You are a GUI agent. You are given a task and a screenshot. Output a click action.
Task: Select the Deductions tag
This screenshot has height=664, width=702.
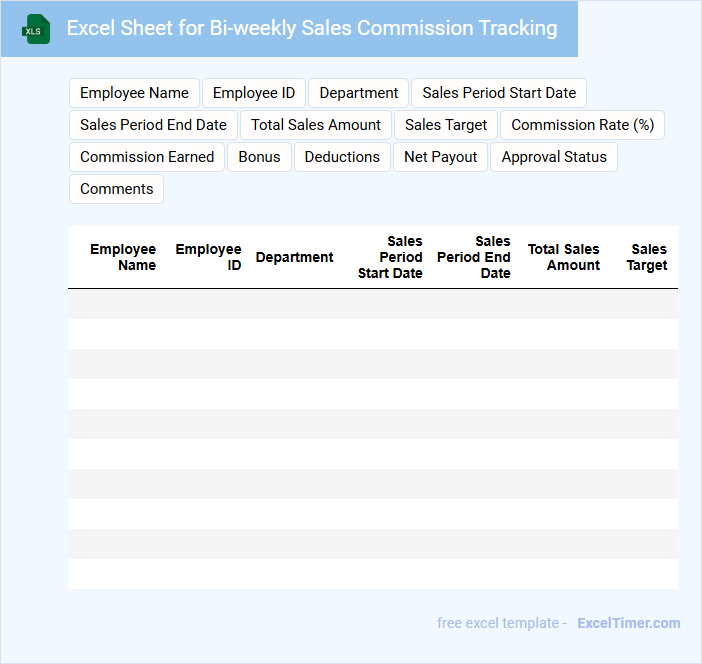click(342, 157)
